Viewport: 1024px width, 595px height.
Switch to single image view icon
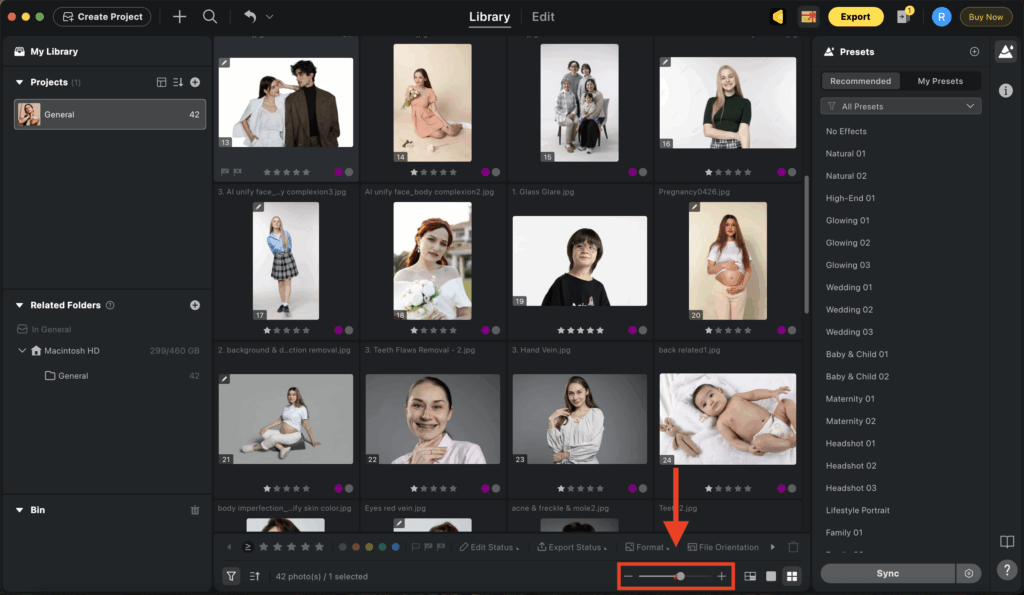click(x=771, y=576)
